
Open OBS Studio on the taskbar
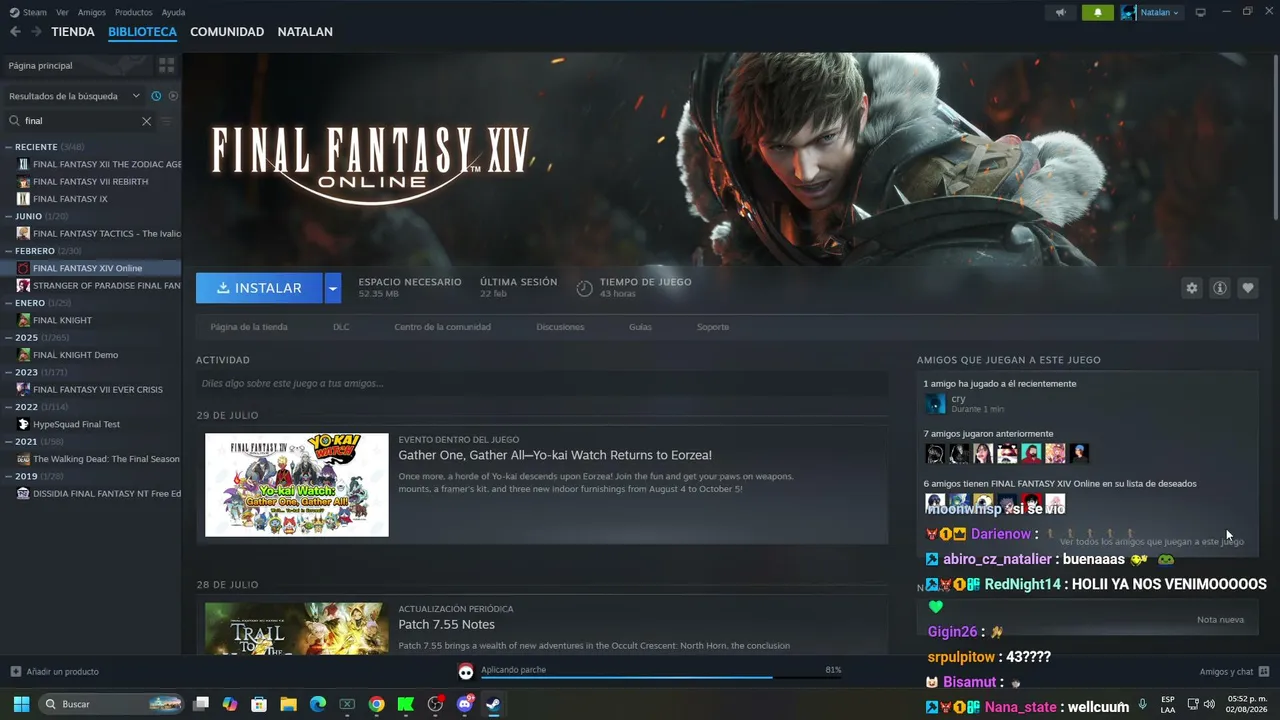[x=435, y=704]
